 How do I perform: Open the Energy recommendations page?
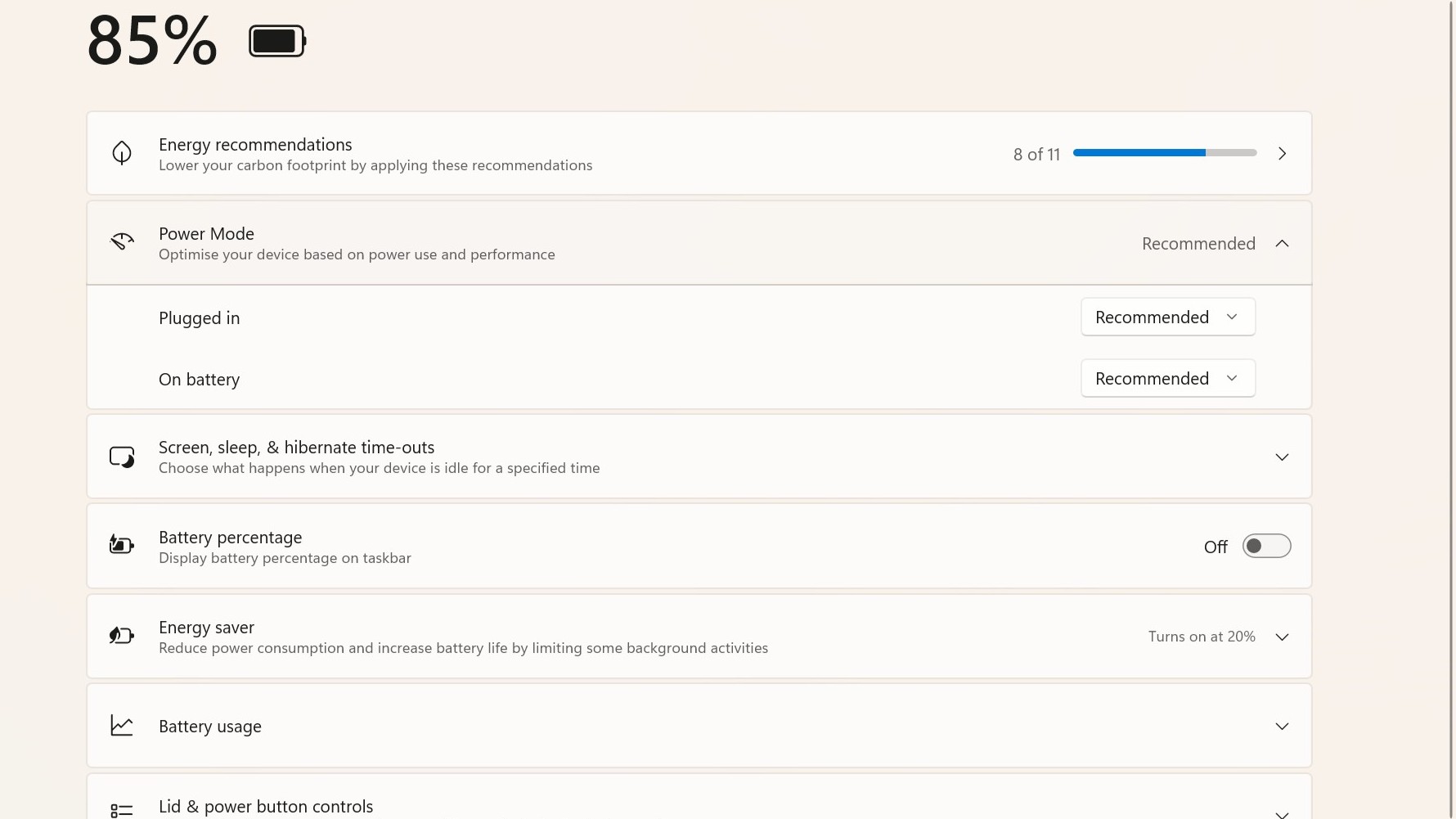tap(1282, 153)
